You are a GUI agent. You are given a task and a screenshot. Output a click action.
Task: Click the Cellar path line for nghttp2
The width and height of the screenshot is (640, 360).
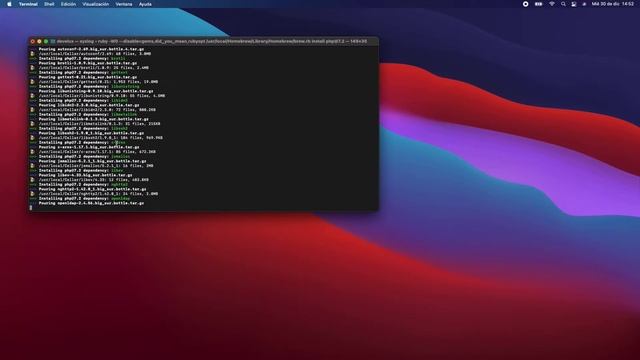98,194
